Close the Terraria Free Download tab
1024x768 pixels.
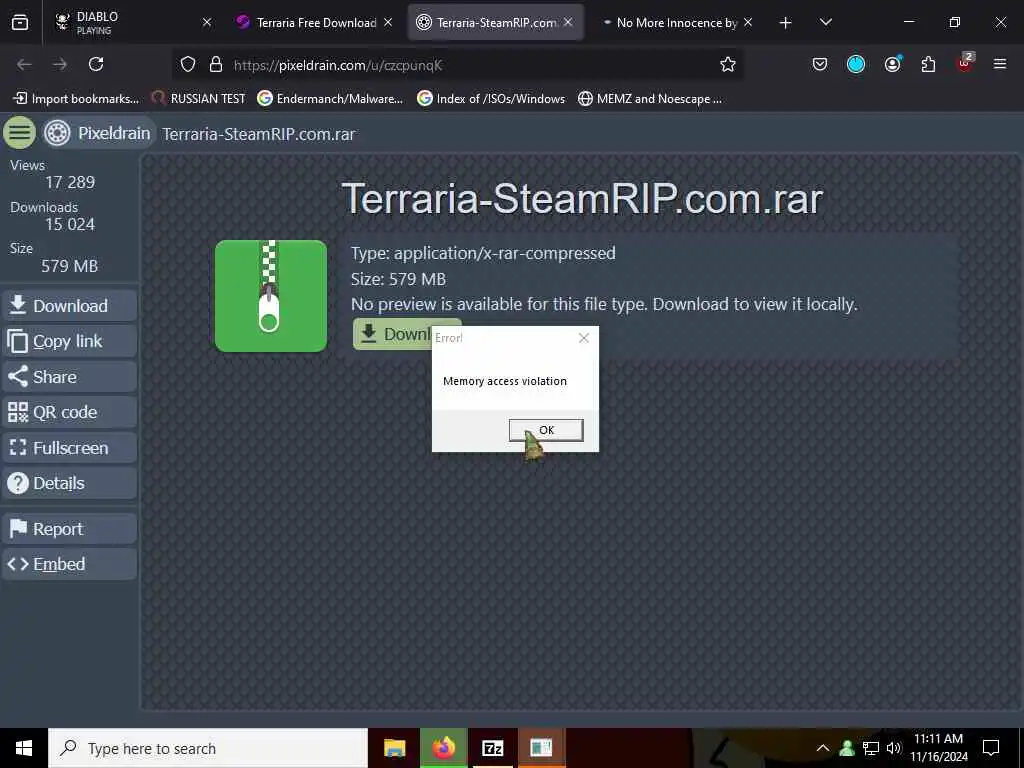388,22
